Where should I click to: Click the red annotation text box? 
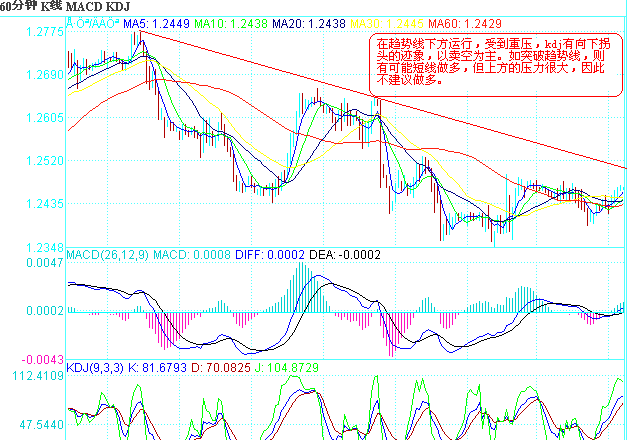tap(495, 65)
